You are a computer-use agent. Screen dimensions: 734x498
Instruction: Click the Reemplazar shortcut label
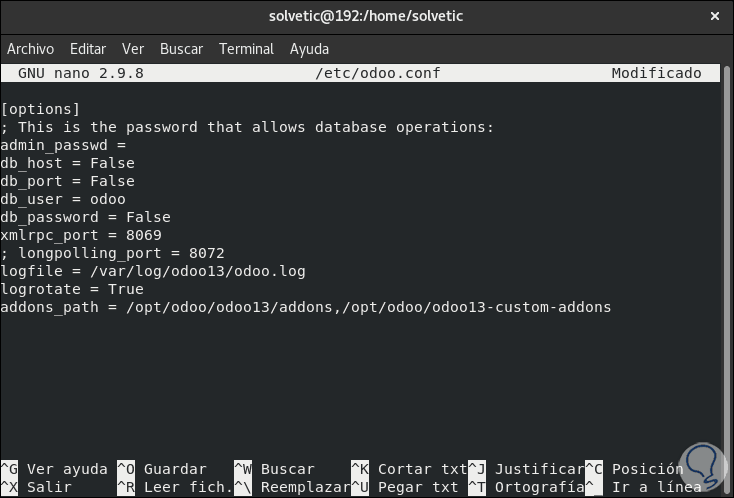(304, 487)
